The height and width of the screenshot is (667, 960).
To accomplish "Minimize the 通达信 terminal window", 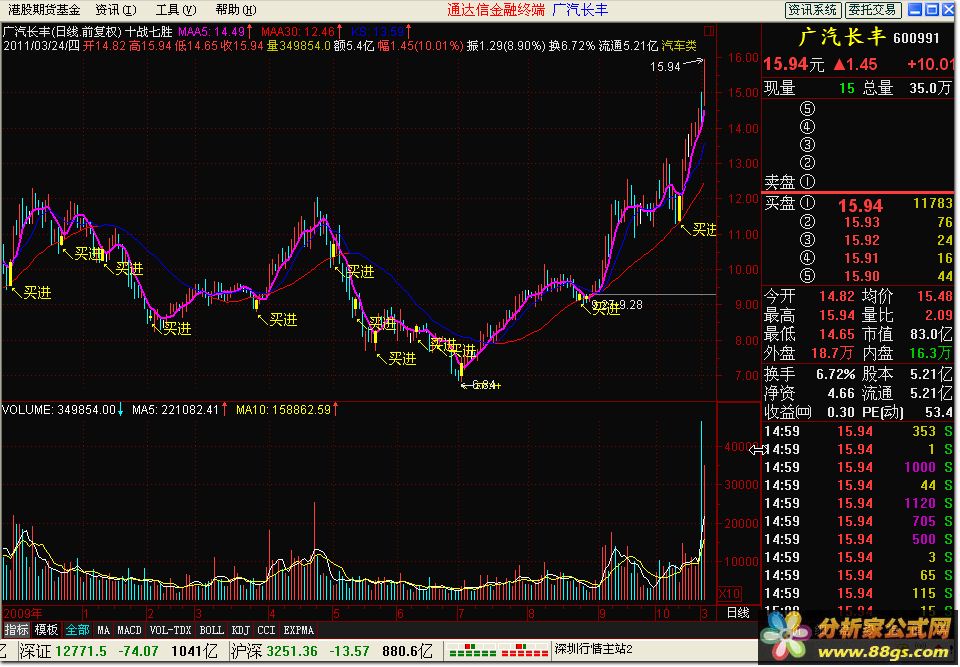I will coord(915,9).
